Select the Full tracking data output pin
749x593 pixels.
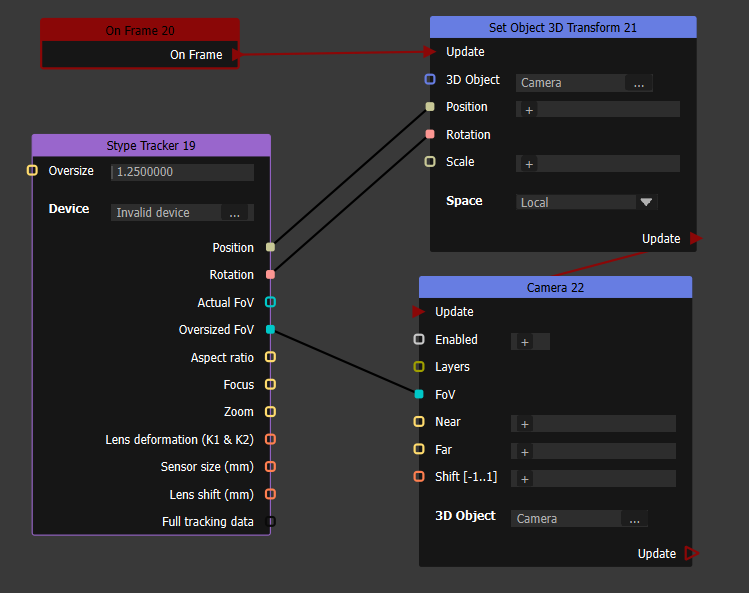pos(270,521)
